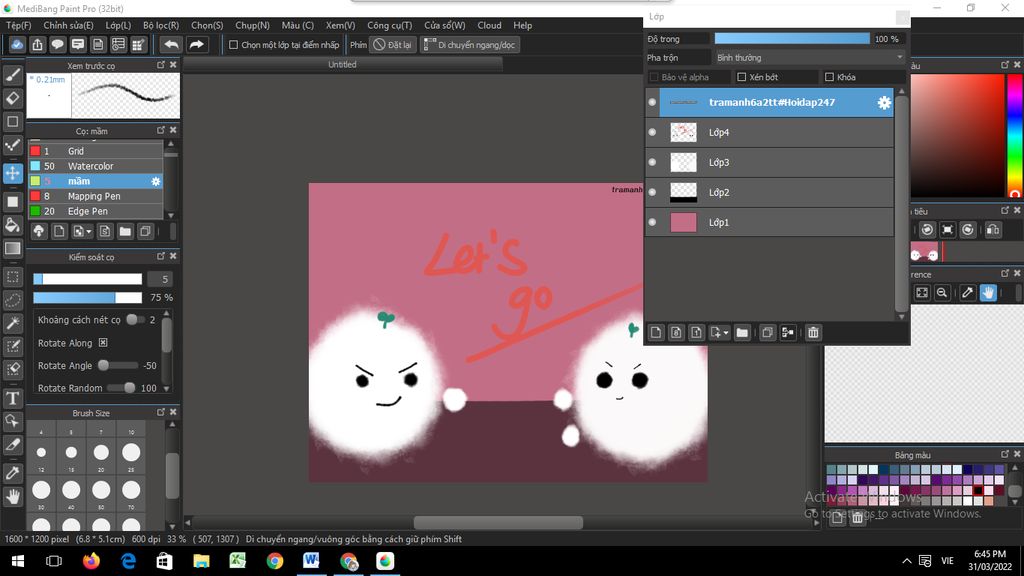Open the Tệp(F) menu
The width and height of the screenshot is (1024, 576).
point(18,25)
